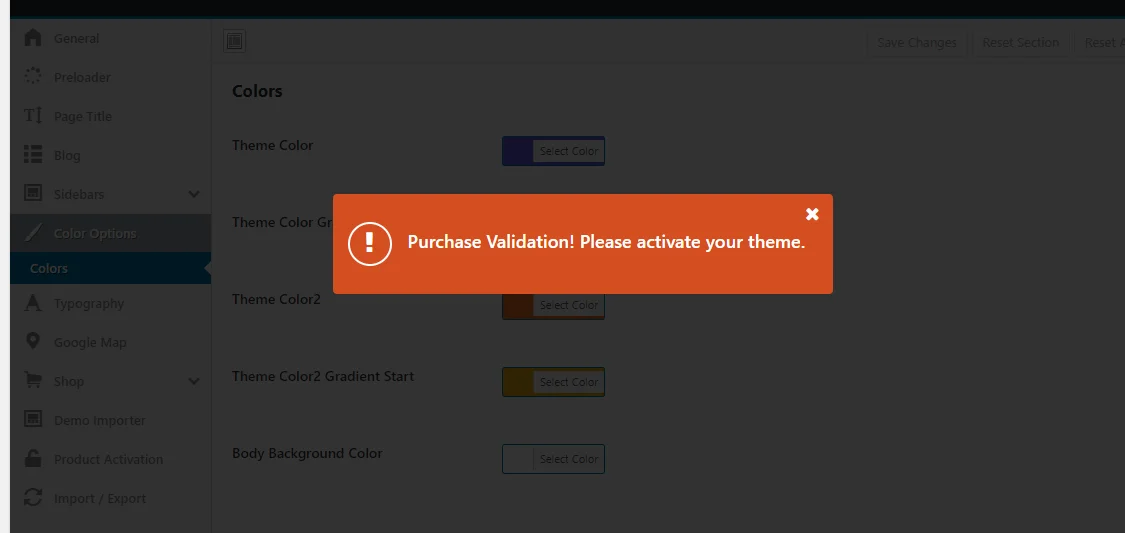
Task: Close the Purchase Validation alert
Action: (812, 214)
